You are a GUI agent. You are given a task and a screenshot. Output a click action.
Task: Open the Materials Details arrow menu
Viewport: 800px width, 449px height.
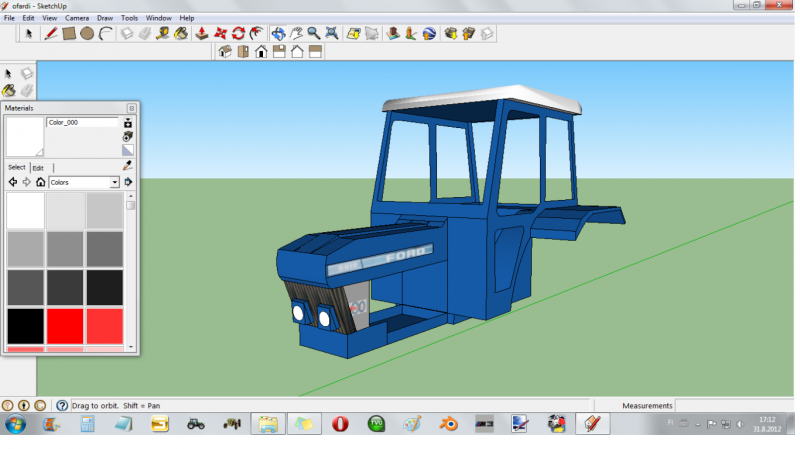pos(128,182)
